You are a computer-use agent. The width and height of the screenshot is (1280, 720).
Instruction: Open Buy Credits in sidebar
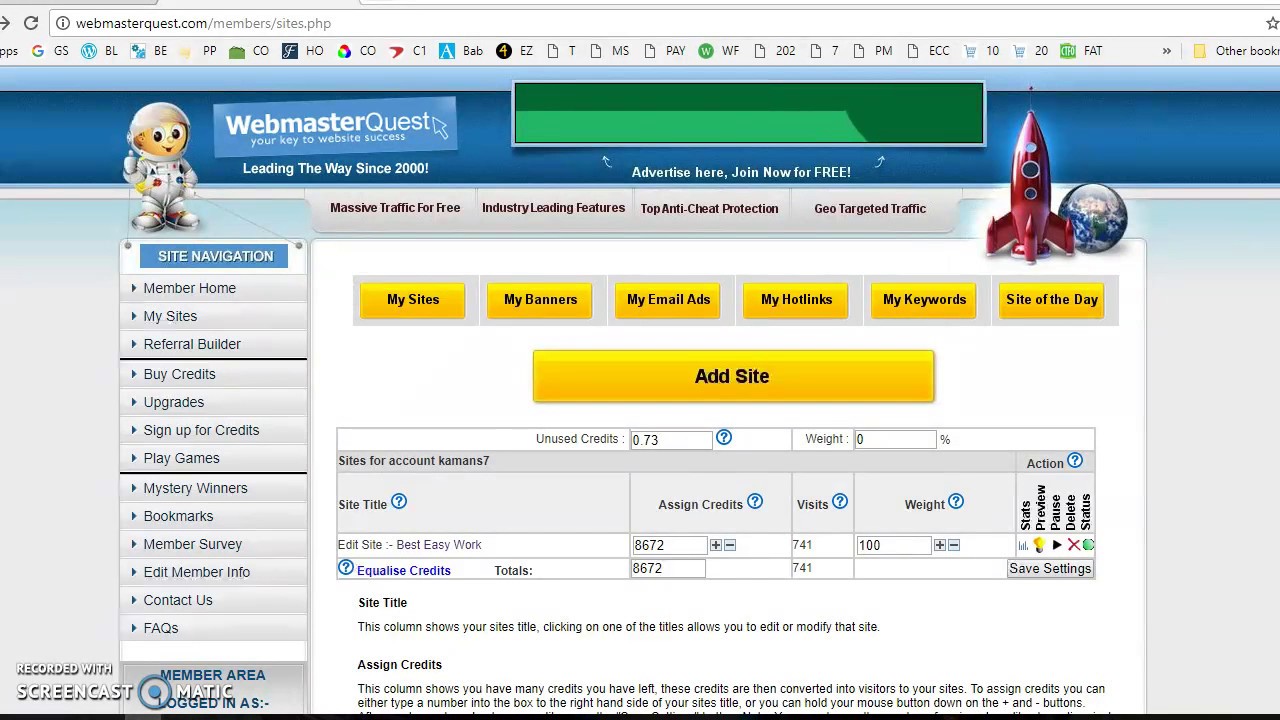179,374
